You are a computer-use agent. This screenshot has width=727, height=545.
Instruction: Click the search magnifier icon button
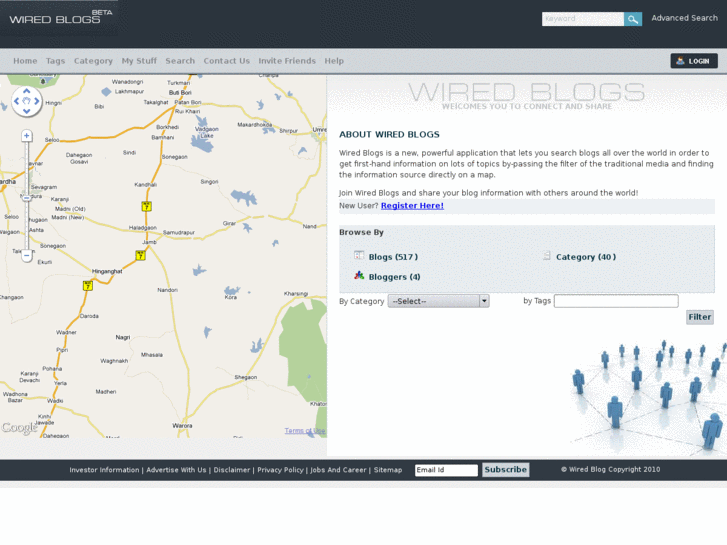tap(632, 19)
